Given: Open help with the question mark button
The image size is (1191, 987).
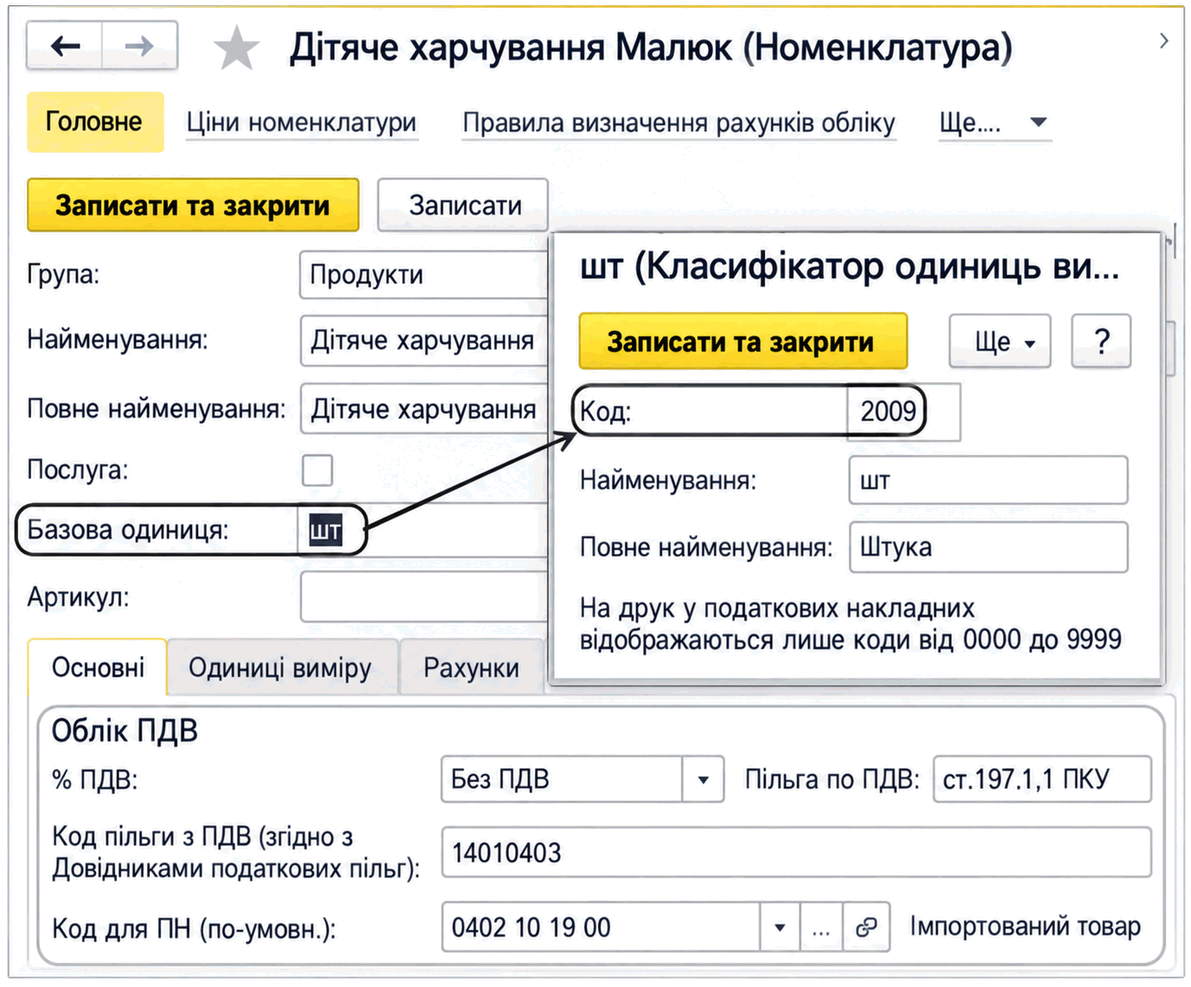Looking at the screenshot, I should point(1101,341).
